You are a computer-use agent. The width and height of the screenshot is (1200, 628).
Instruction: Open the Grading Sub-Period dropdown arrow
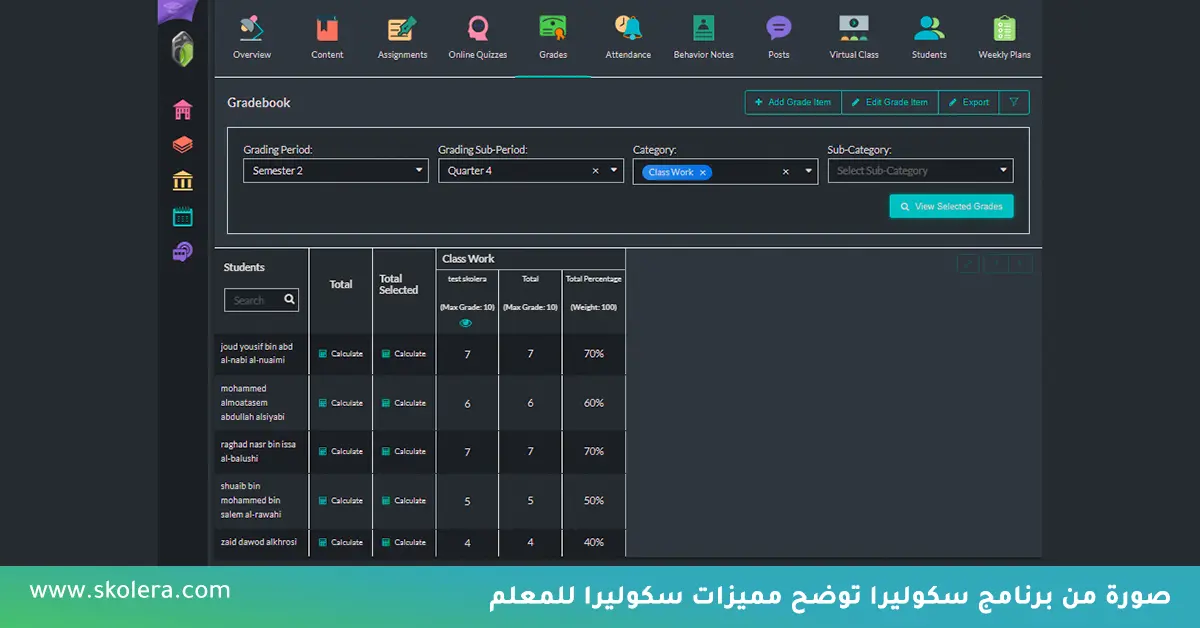coord(614,171)
